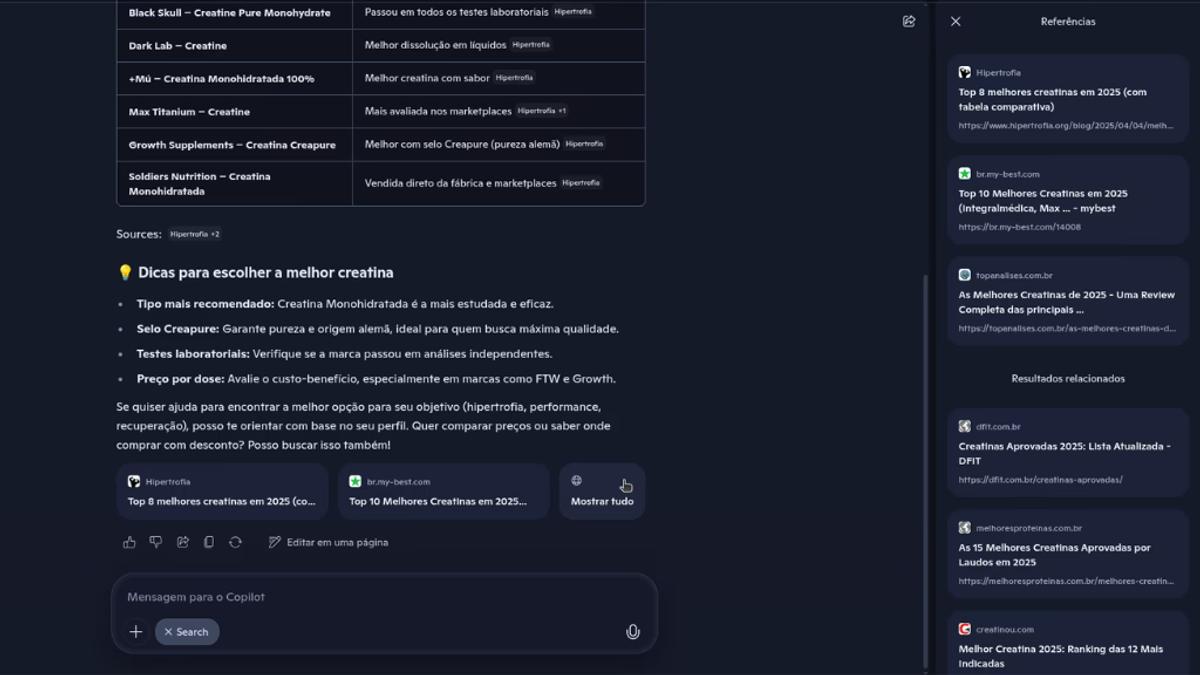
Task: Regenerate the Copilot response
Action: click(x=235, y=542)
